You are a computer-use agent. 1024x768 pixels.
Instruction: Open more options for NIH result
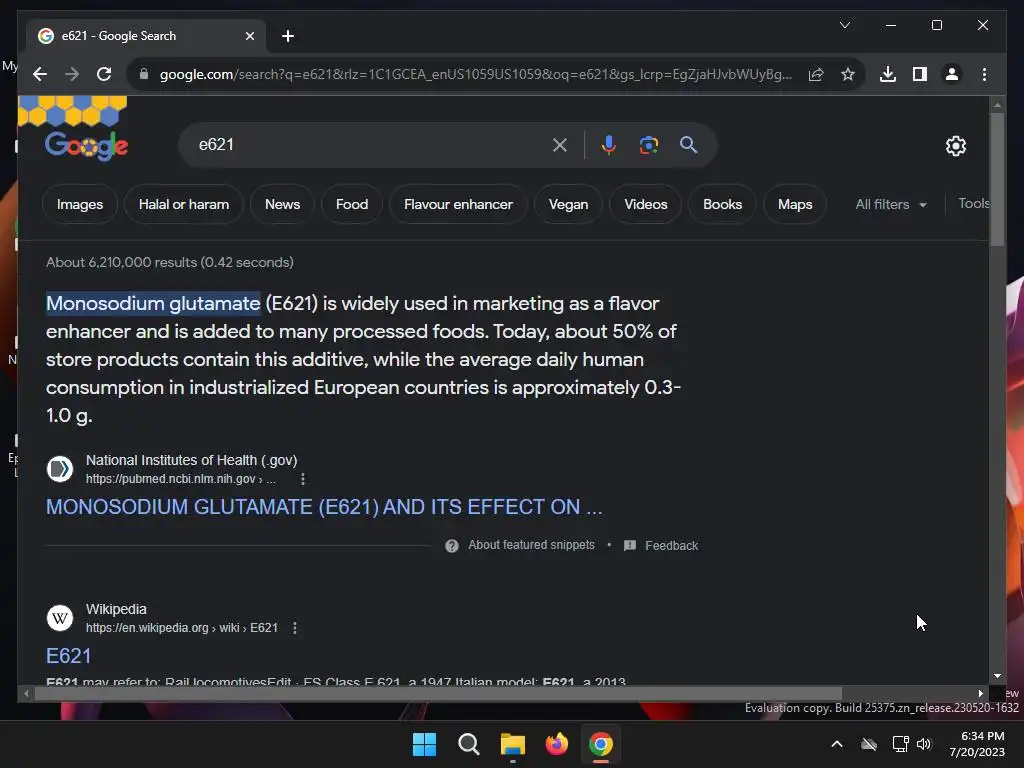[302, 479]
